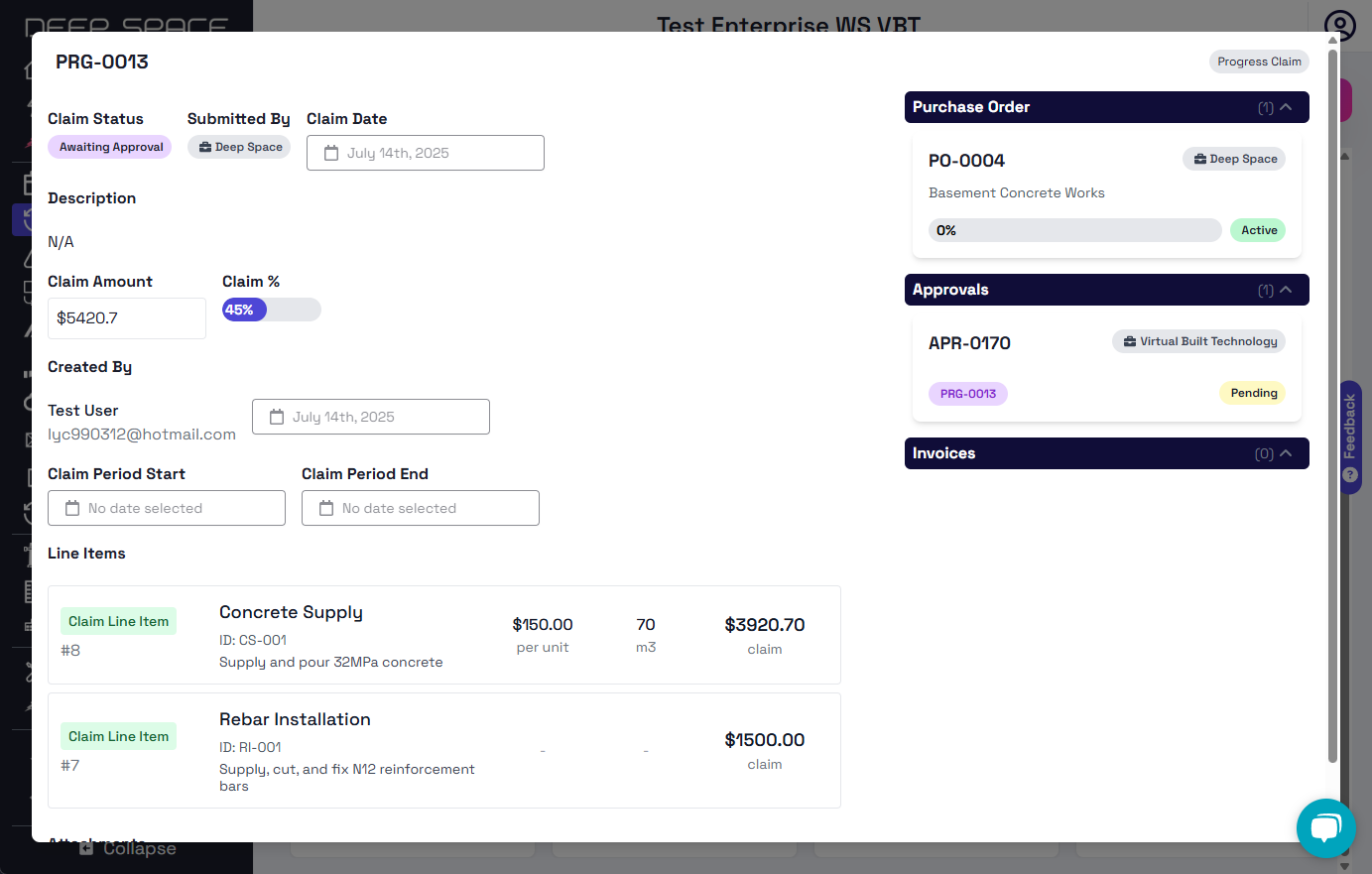Click the modal vertical scrollbar
The height and width of the screenshot is (874, 1372).
pyautogui.click(x=1332, y=407)
